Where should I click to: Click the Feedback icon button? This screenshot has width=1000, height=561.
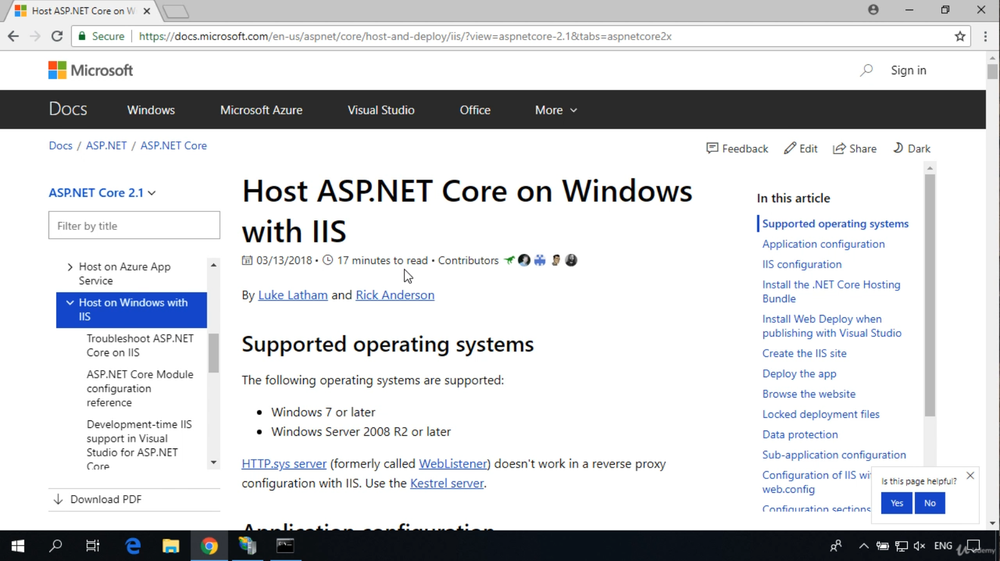[x=737, y=149]
